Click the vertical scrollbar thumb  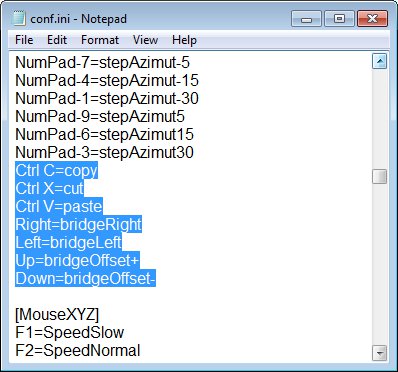pos(380,176)
